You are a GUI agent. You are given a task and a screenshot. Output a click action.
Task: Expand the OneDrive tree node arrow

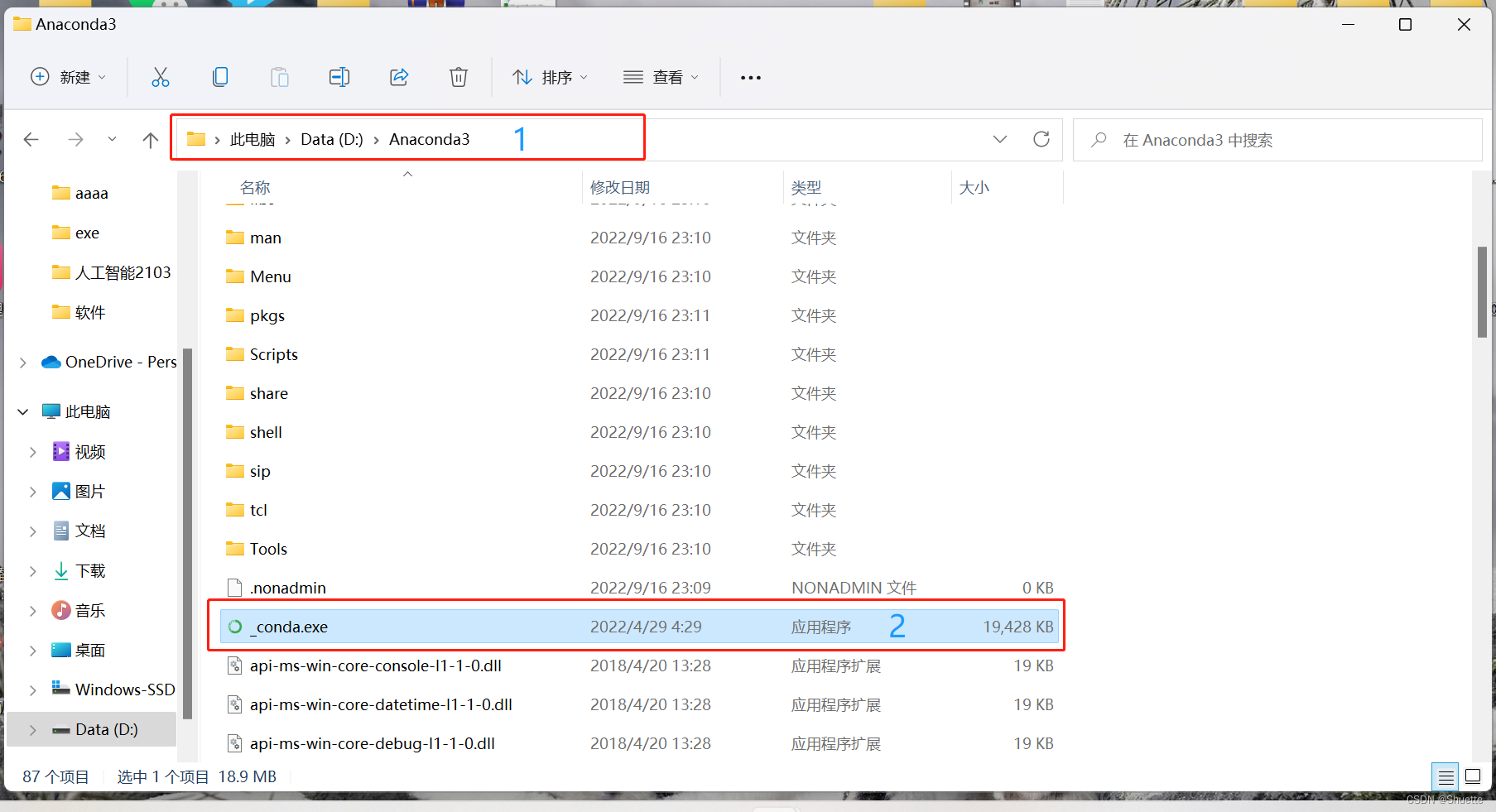22,363
